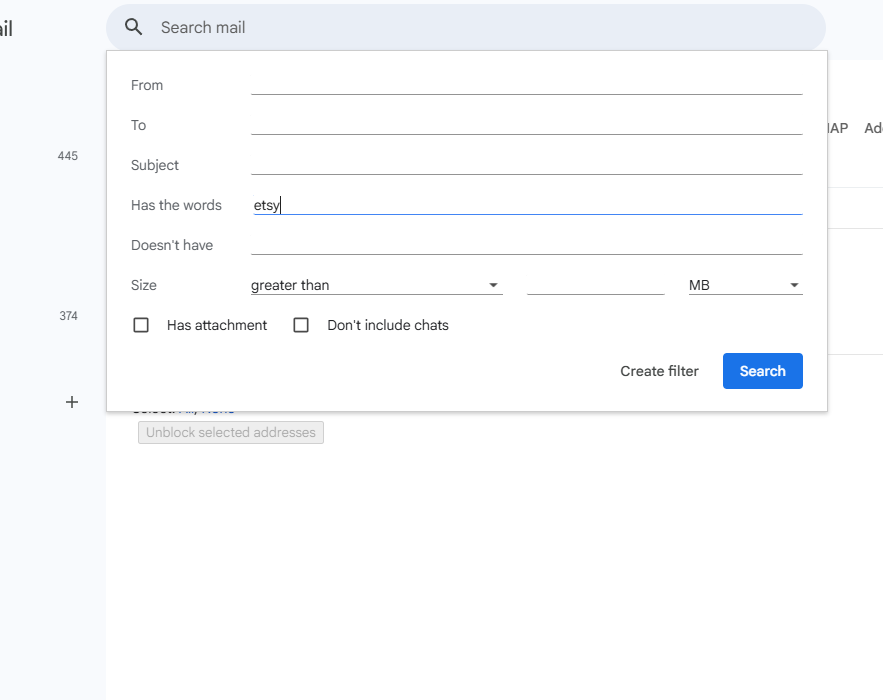
Task: Enable the Has attachment checkbox
Action: (x=142, y=325)
